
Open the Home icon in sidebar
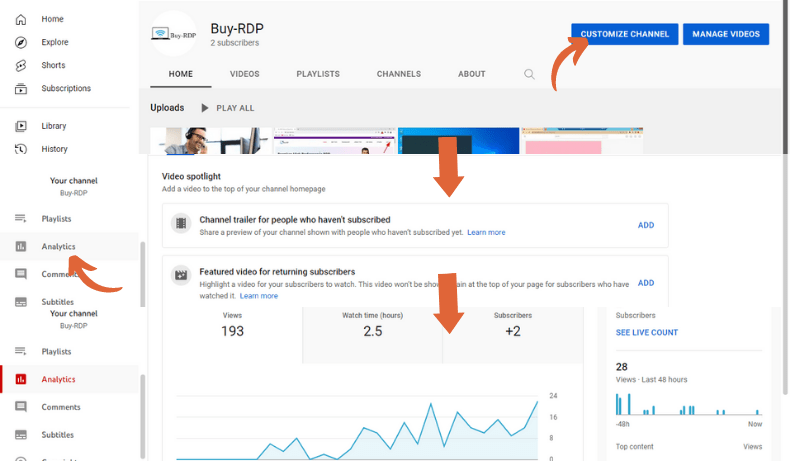pos(21,19)
